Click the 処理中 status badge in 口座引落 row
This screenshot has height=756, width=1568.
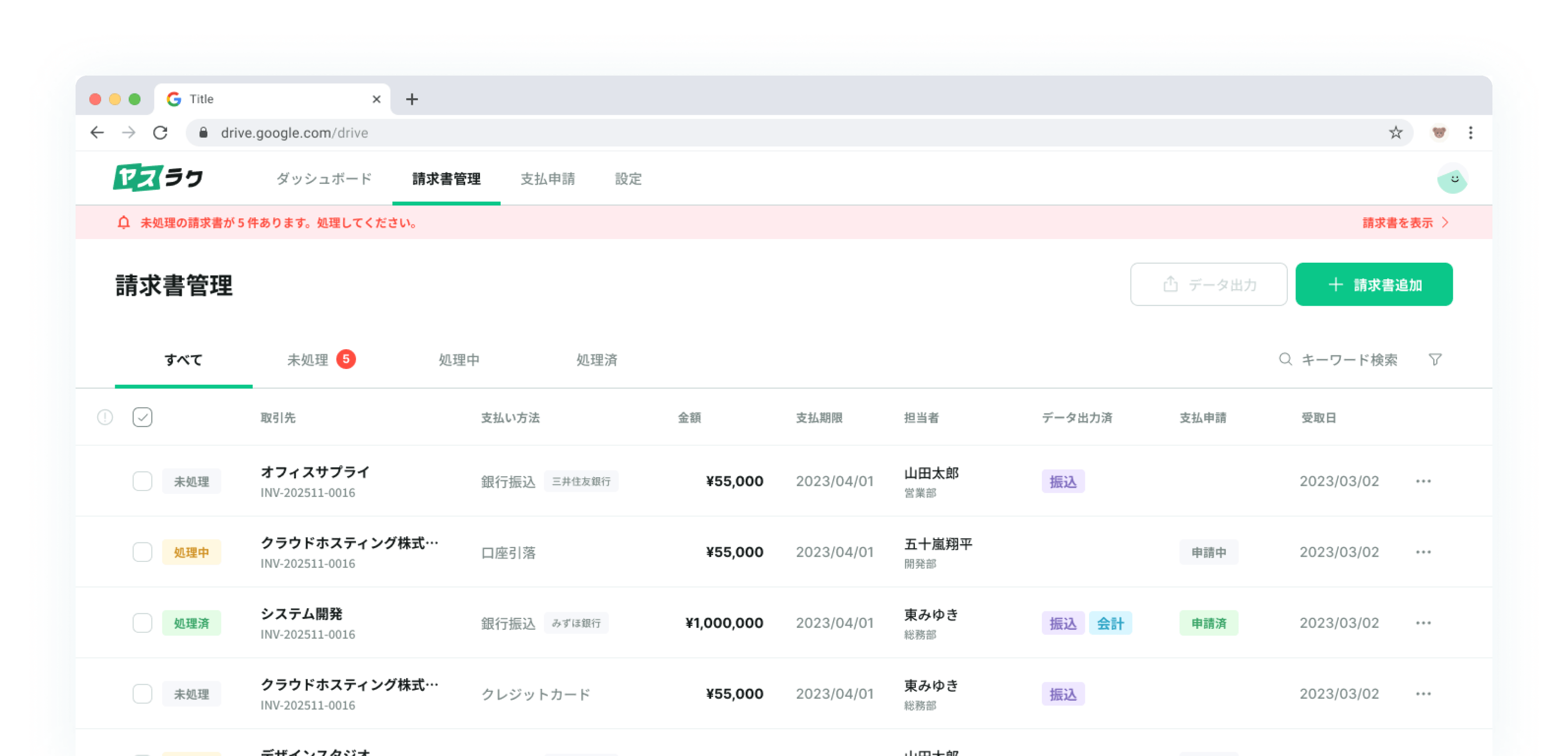(x=191, y=552)
